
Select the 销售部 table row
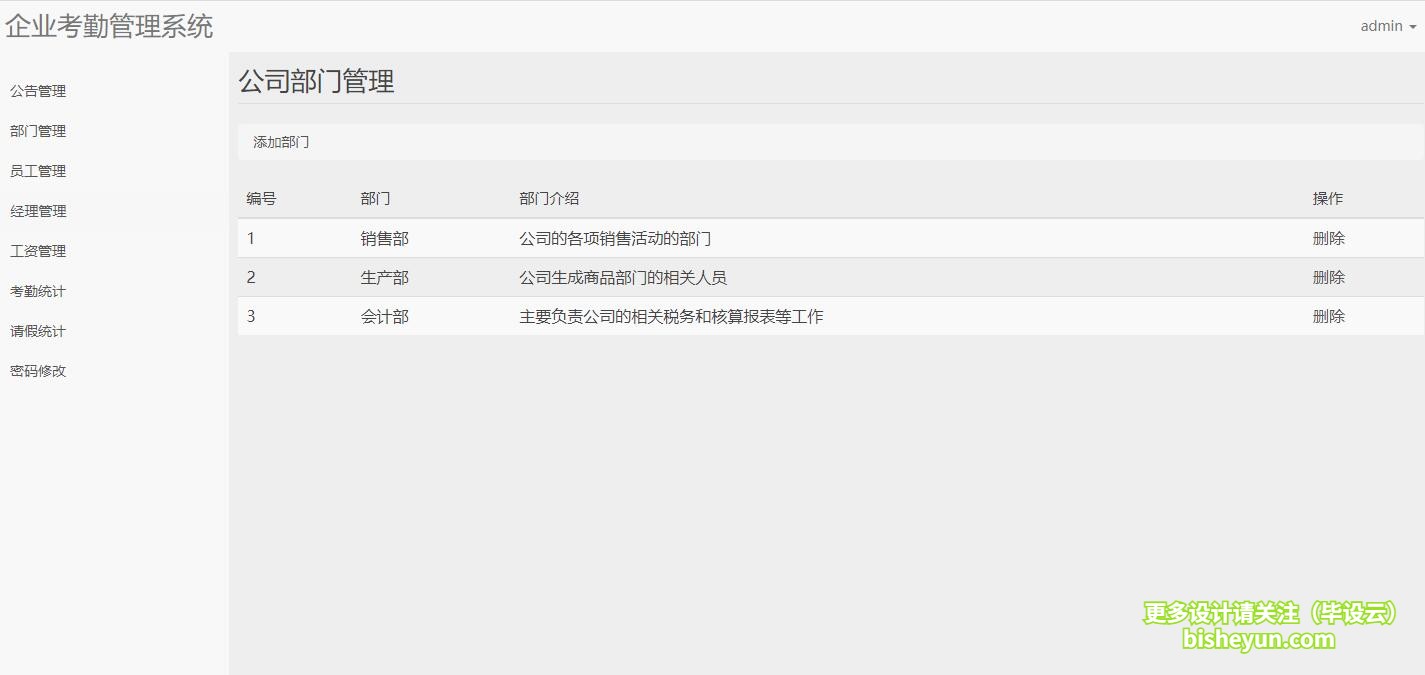700,238
